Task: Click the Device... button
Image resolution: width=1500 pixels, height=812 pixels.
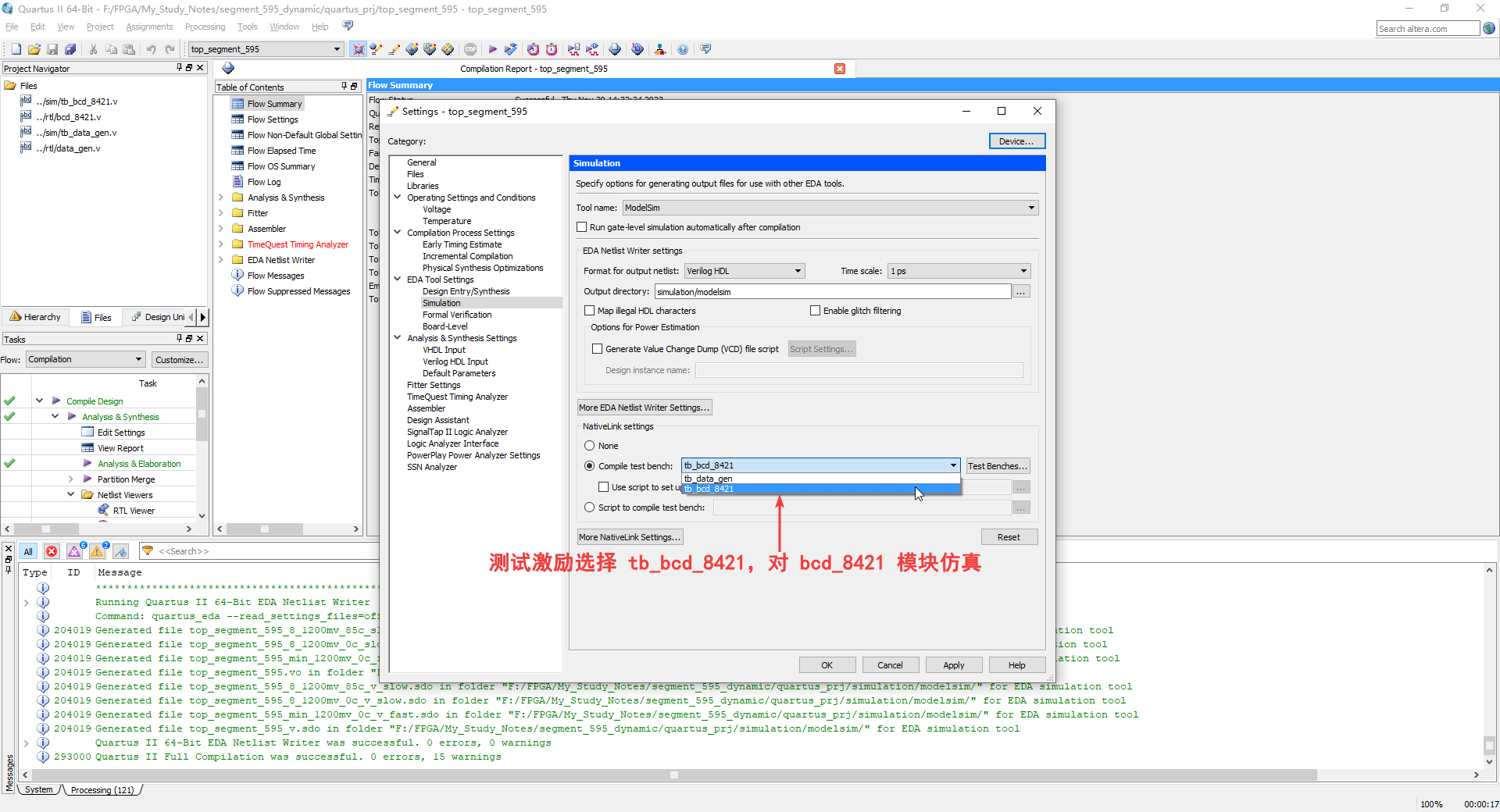Action: (1016, 141)
